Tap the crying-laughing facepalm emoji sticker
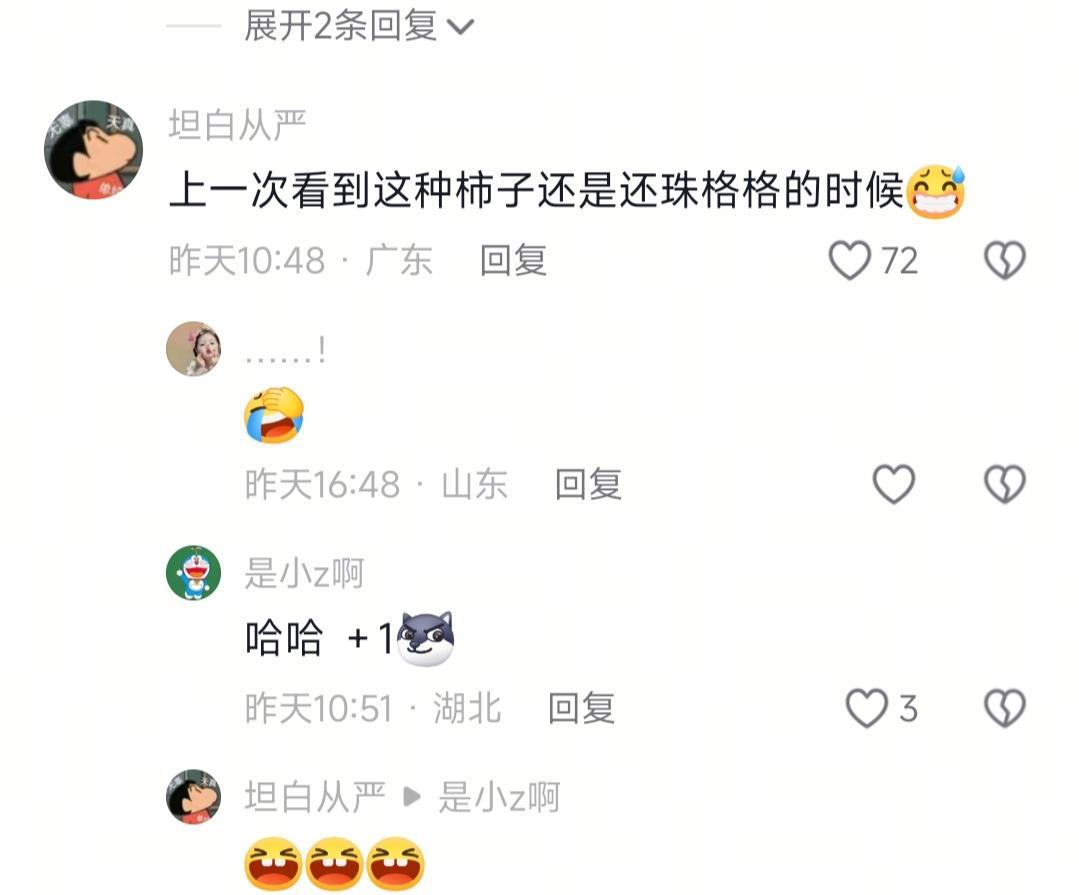 pyautogui.click(x=274, y=414)
